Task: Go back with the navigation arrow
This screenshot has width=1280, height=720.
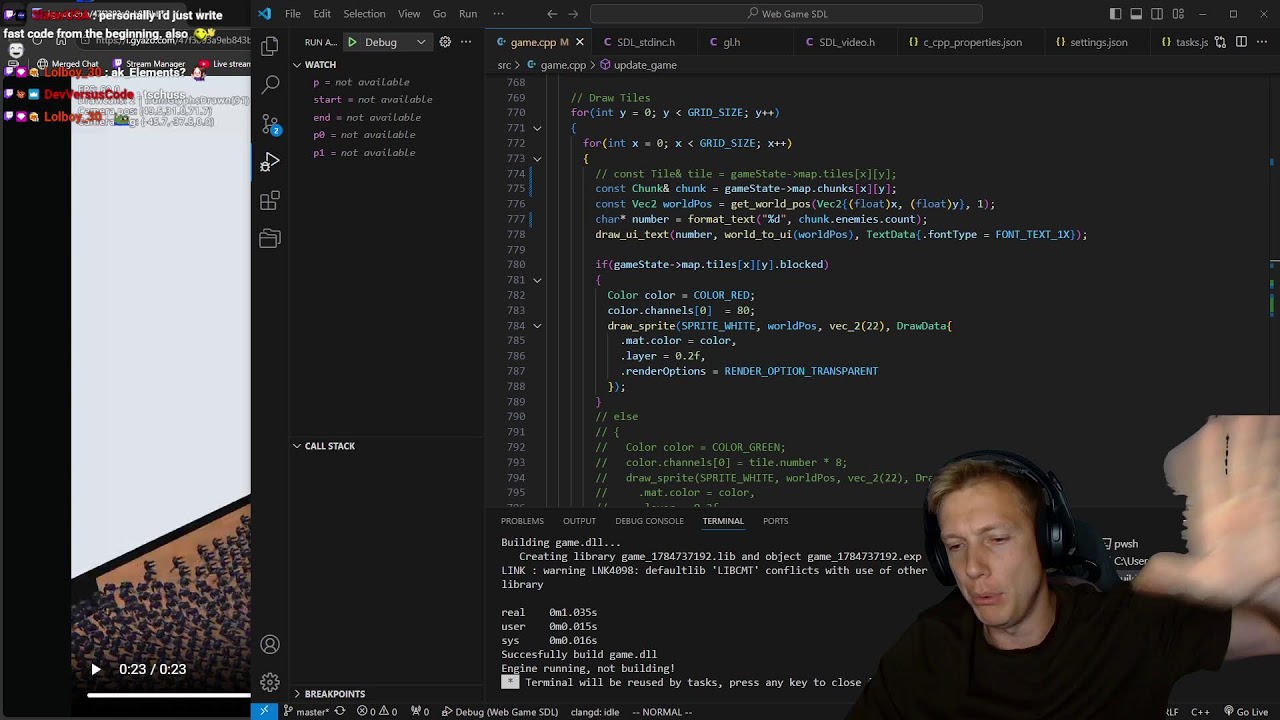Action: tap(552, 14)
